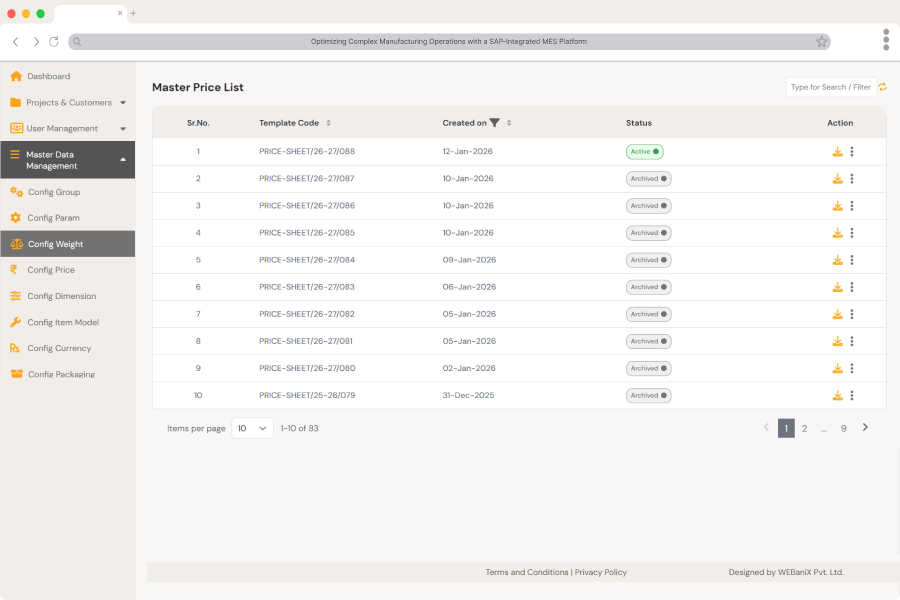900x600 pixels.
Task: Open three-dot menu for PRICE-SHEET/26-27/085
Action: tap(852, 233)
